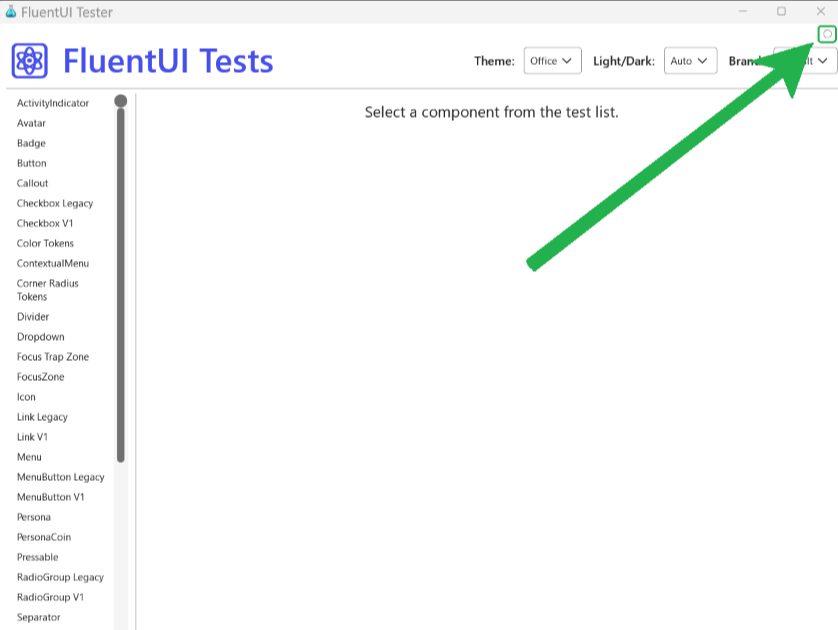Click the test list scrollbar thumb
838x630 pixels.
(121, 283)
